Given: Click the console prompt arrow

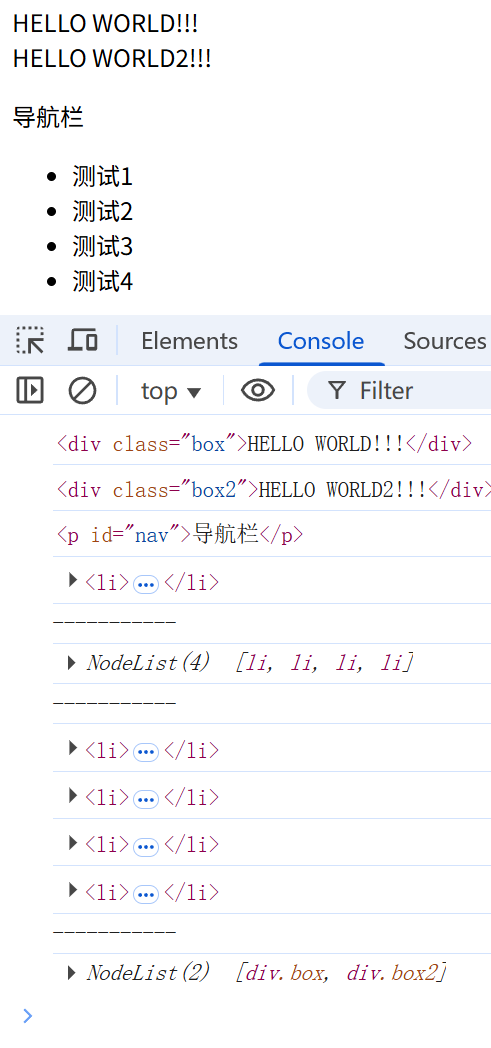Looking at the screenshot, I should [27, 1016].
